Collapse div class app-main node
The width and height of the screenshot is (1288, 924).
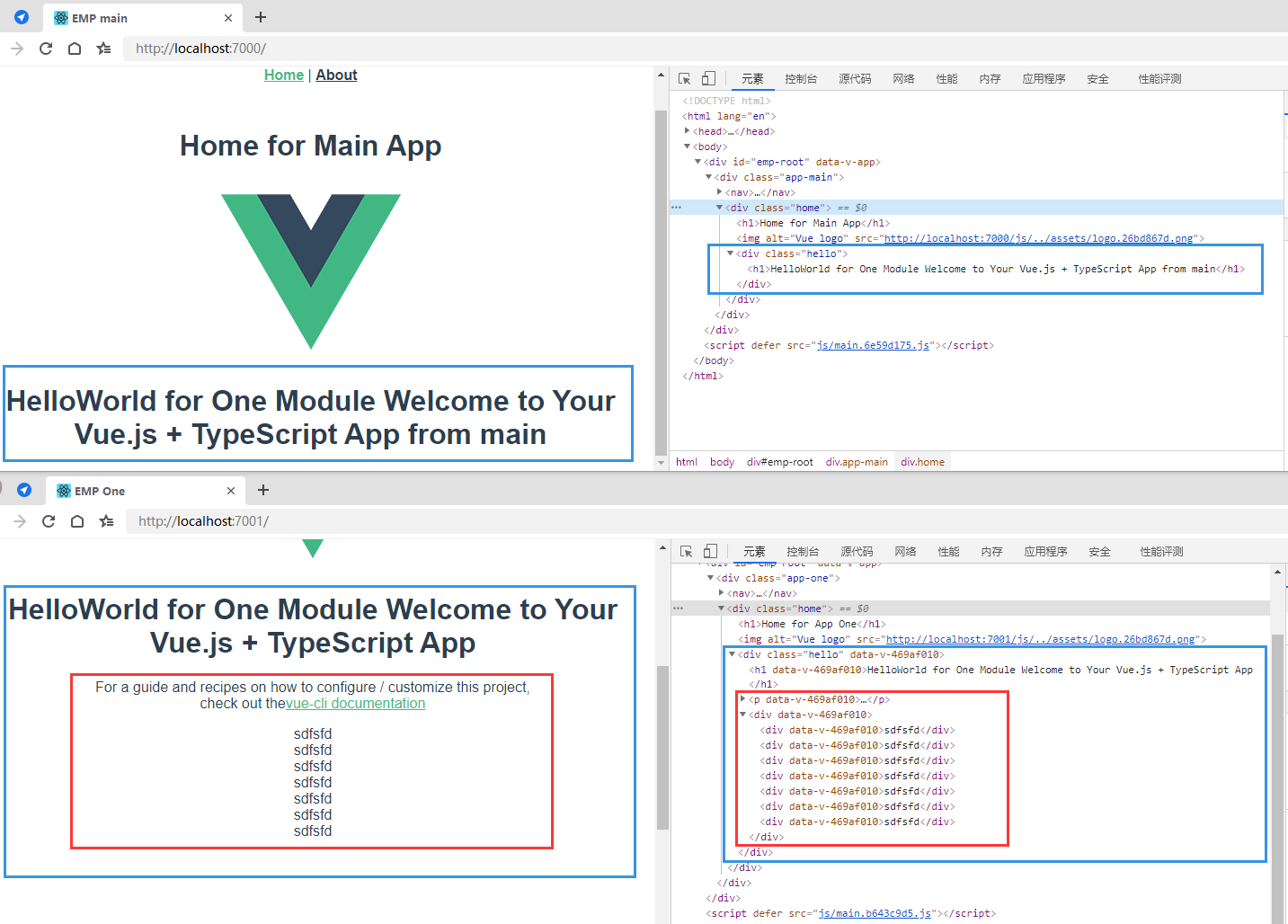[x=709, y=177]
